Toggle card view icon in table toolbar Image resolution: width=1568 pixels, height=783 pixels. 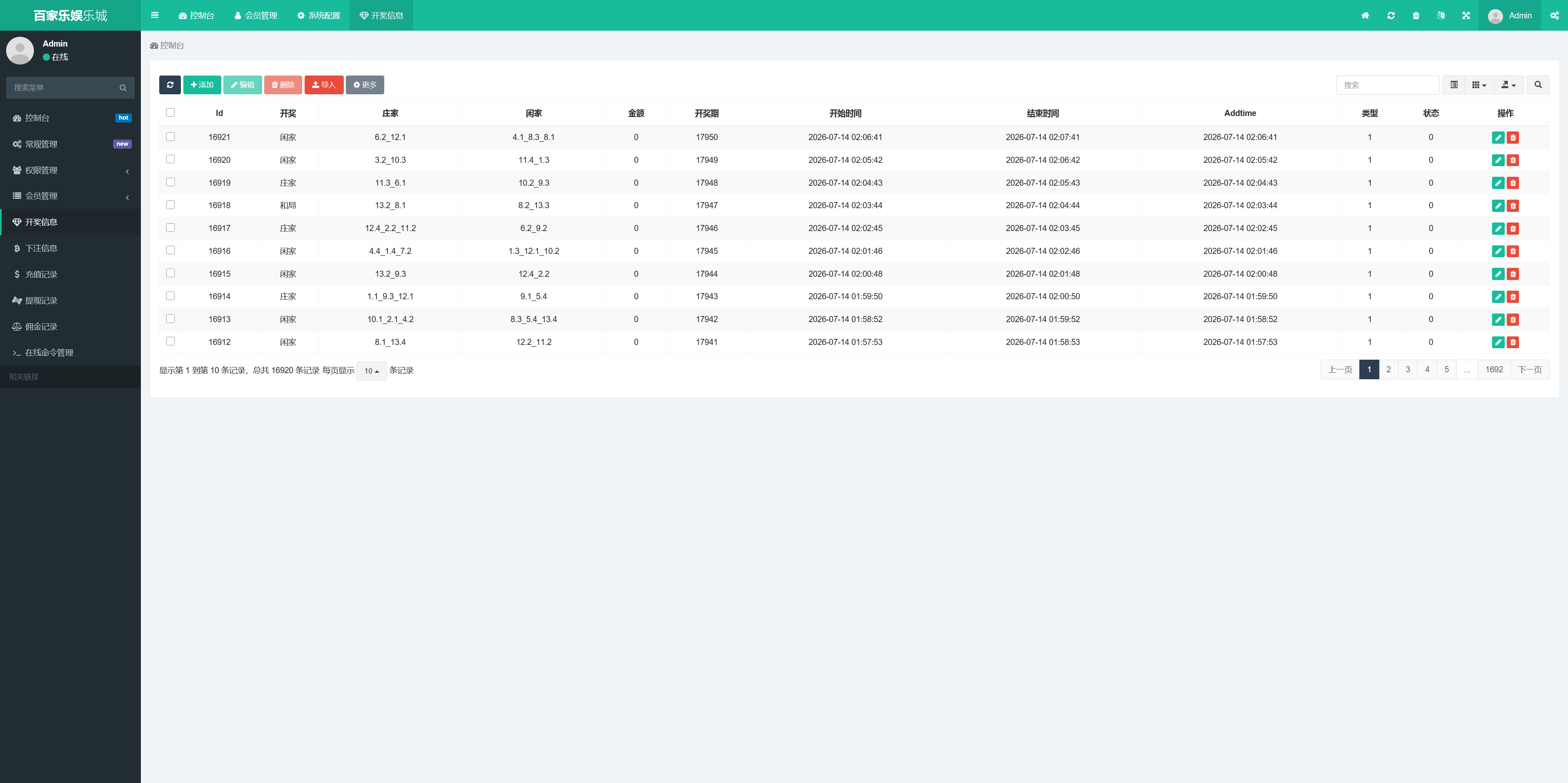(1454, 85)
